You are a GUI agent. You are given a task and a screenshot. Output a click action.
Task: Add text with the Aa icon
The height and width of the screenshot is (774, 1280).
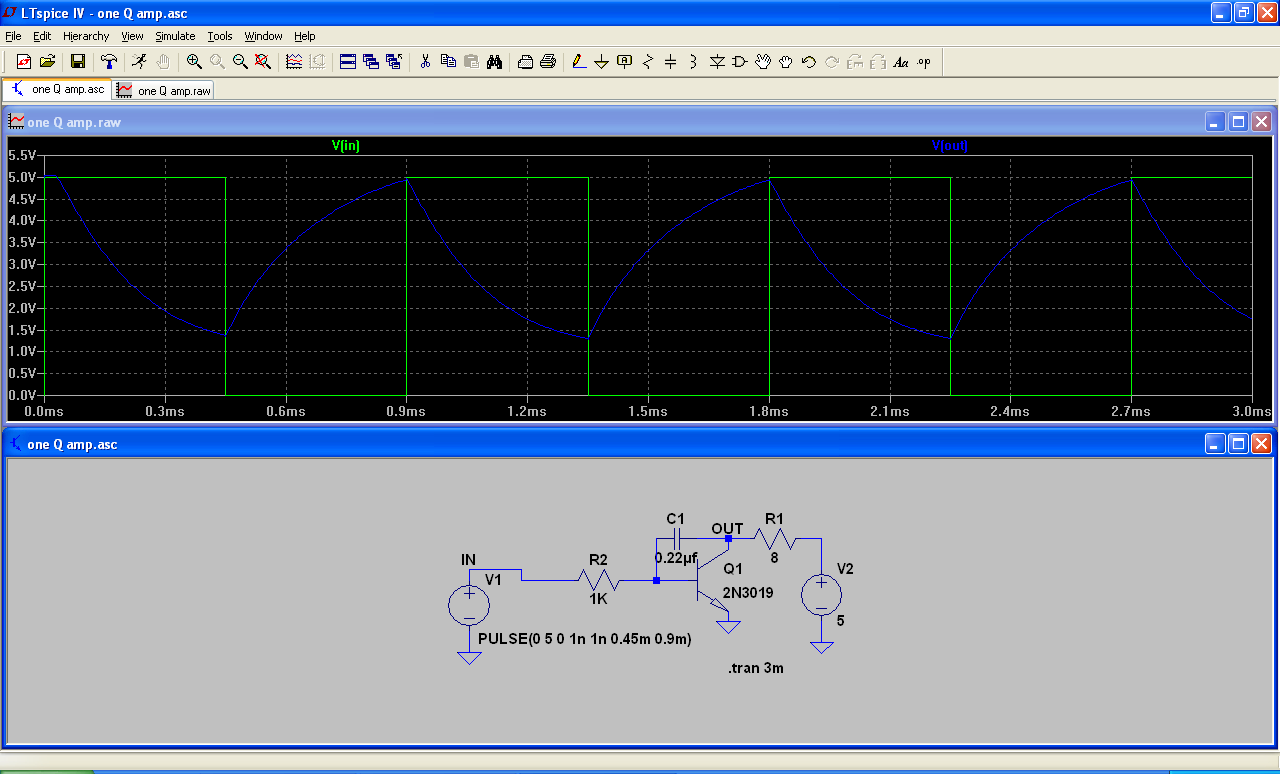pyautogui.click(x=901, y=62)
